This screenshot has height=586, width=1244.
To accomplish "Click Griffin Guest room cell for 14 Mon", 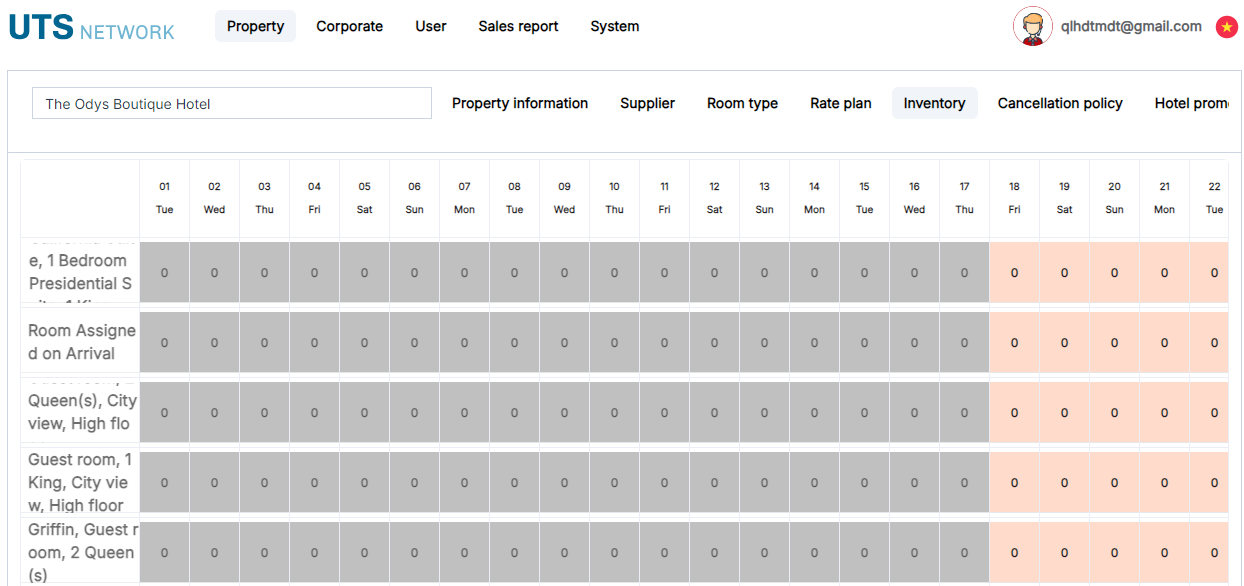I will (x=815, y=552).
